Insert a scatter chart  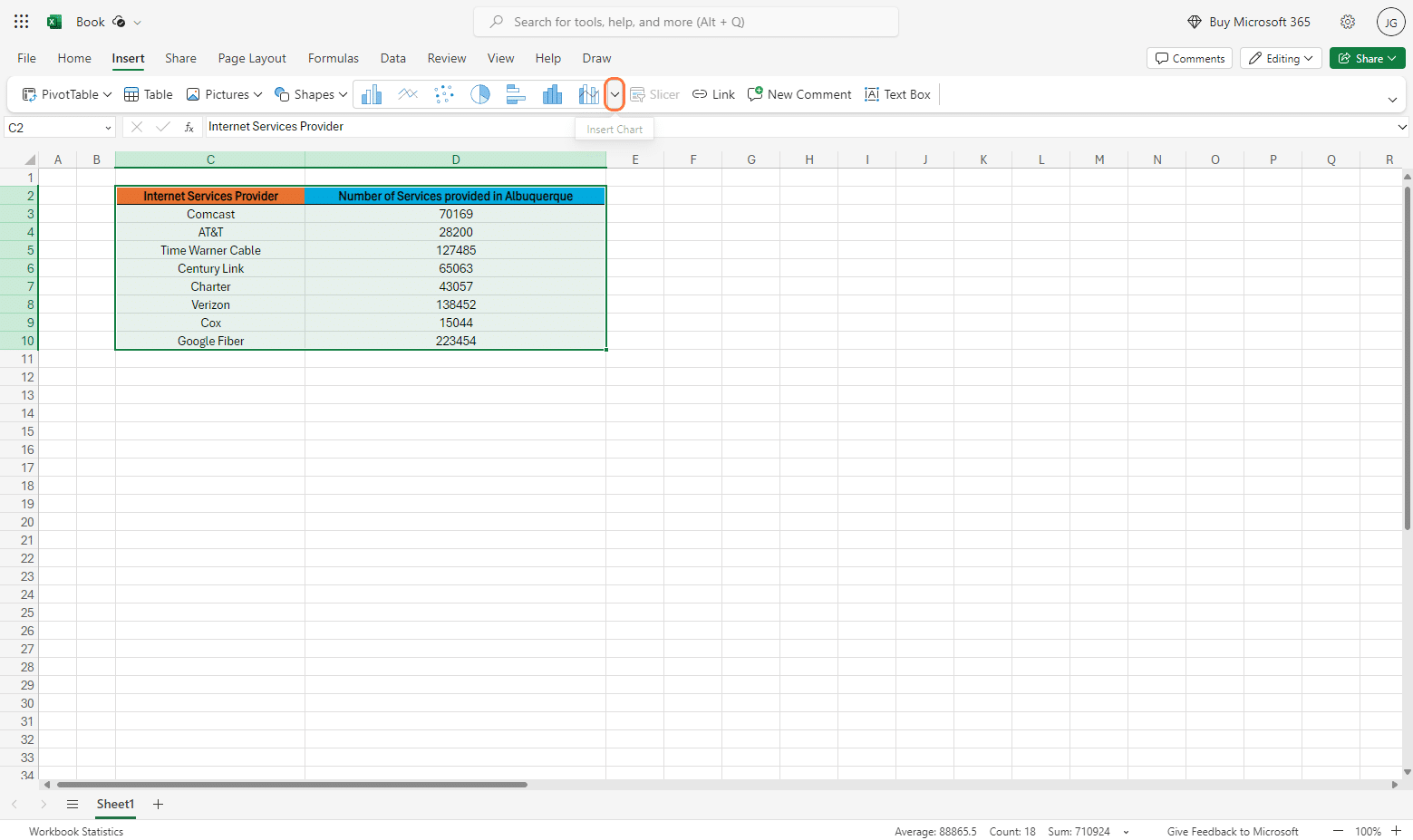pyautogui.click(x=444, y=94)
